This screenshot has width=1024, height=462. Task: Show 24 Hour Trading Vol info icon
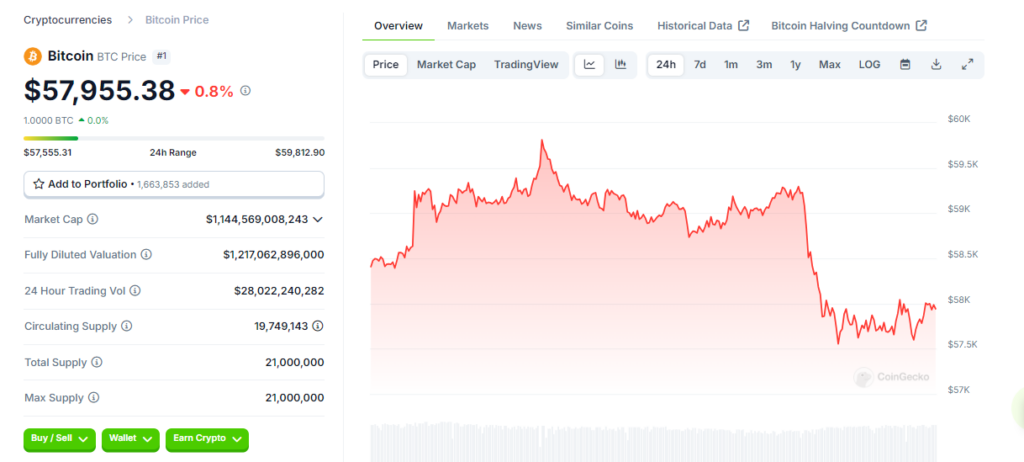[135, 291]
